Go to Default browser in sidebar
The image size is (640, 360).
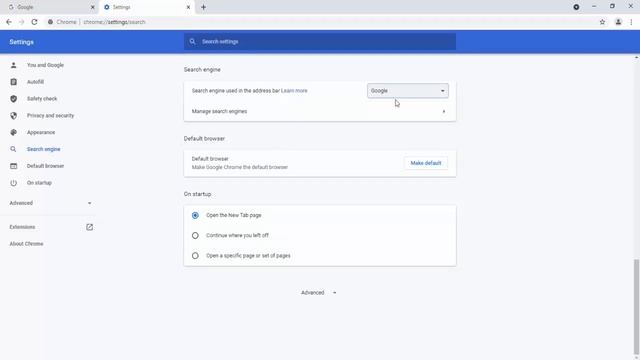(45, 166)
